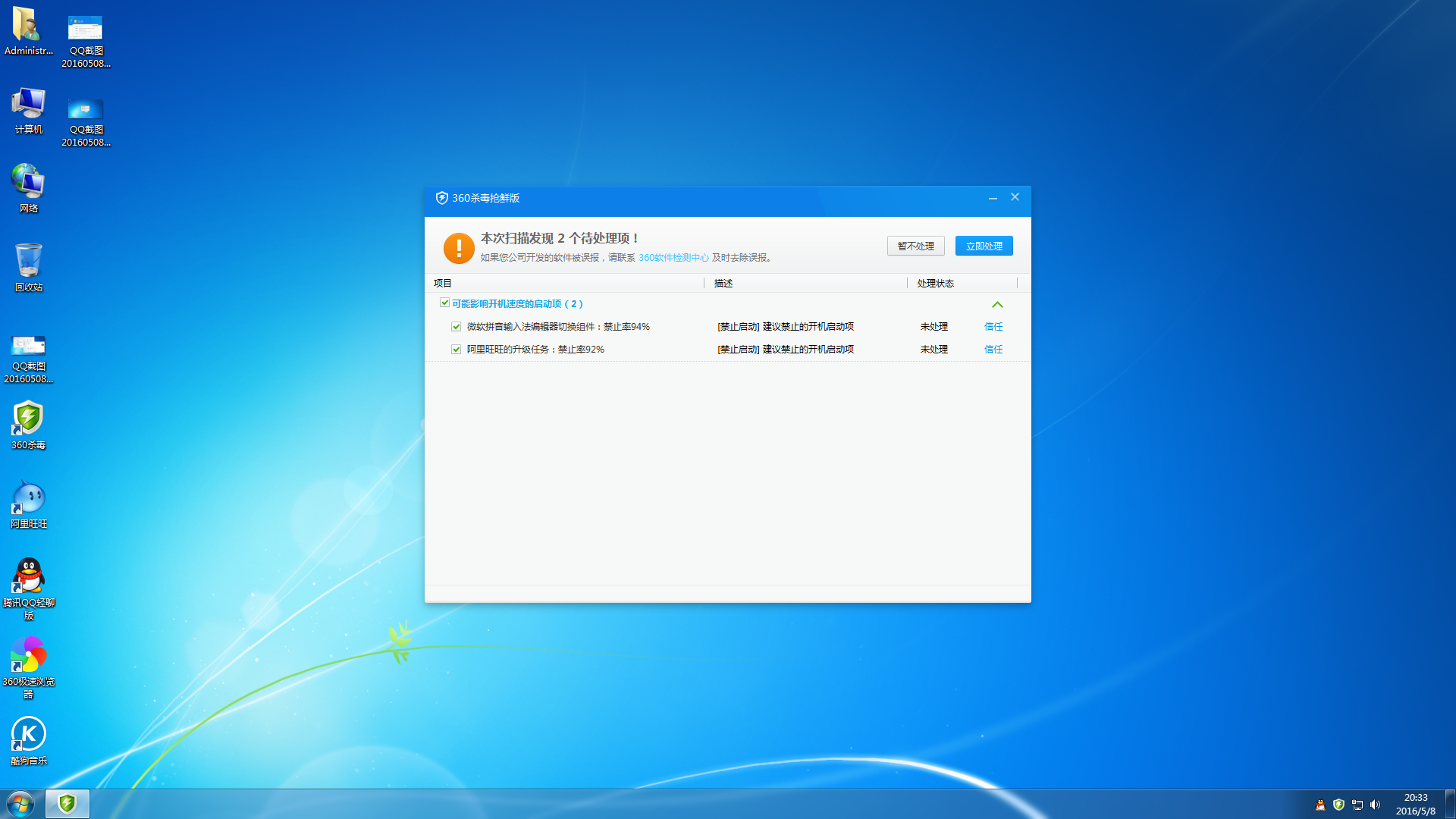
Task: Click the 处理状态 column header
Action: point(935,283)
